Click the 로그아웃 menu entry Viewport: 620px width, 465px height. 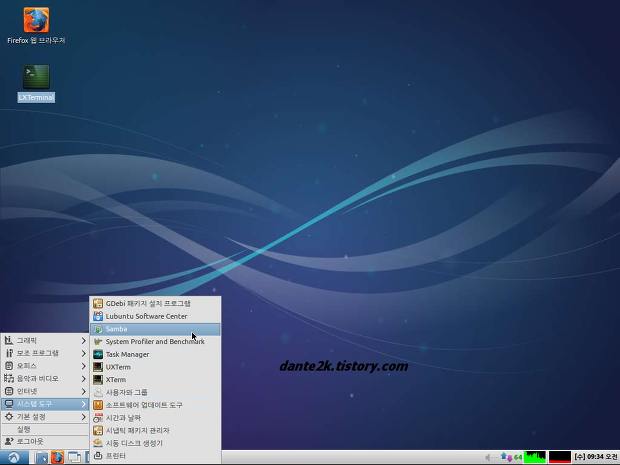[x=45, y=441]
